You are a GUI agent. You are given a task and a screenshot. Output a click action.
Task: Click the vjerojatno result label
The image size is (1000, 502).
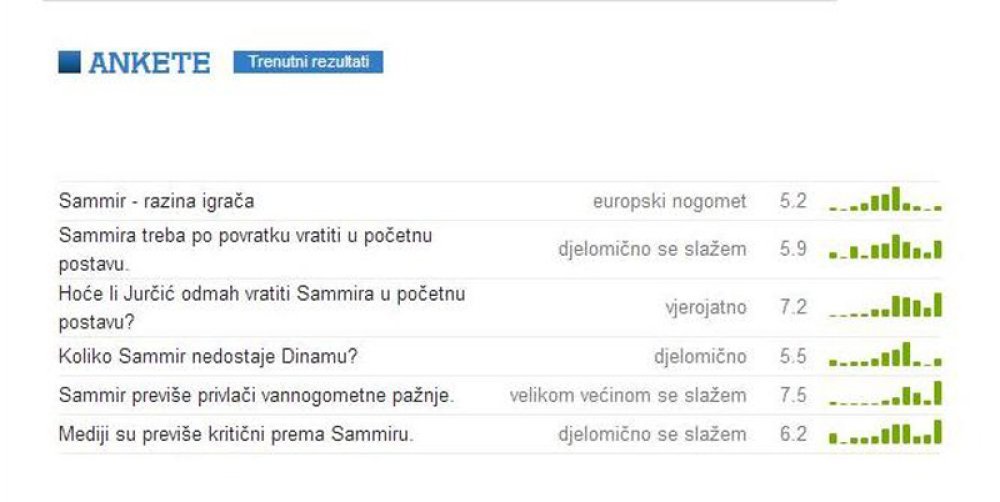pyautogui.click(x=706, y=307)
